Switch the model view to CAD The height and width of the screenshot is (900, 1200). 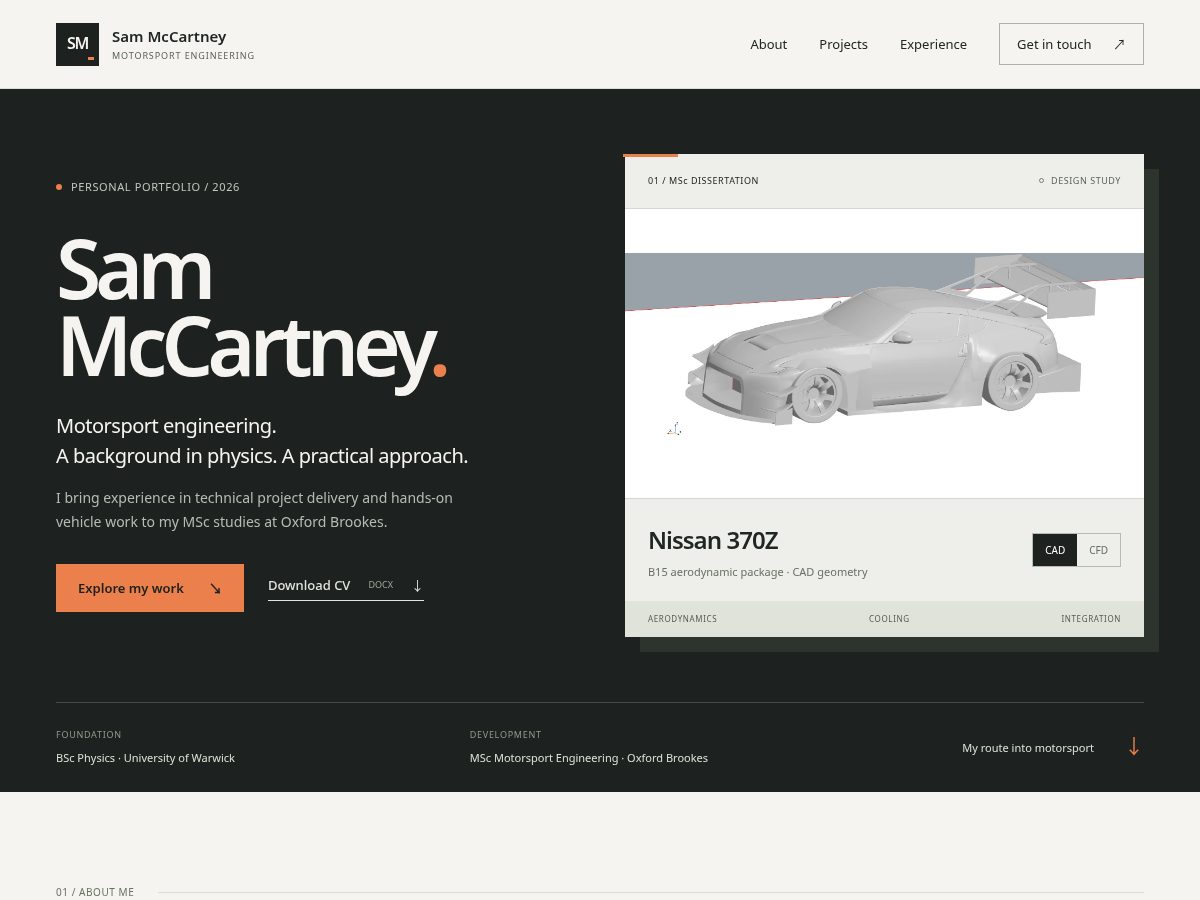coord(1055,550)
